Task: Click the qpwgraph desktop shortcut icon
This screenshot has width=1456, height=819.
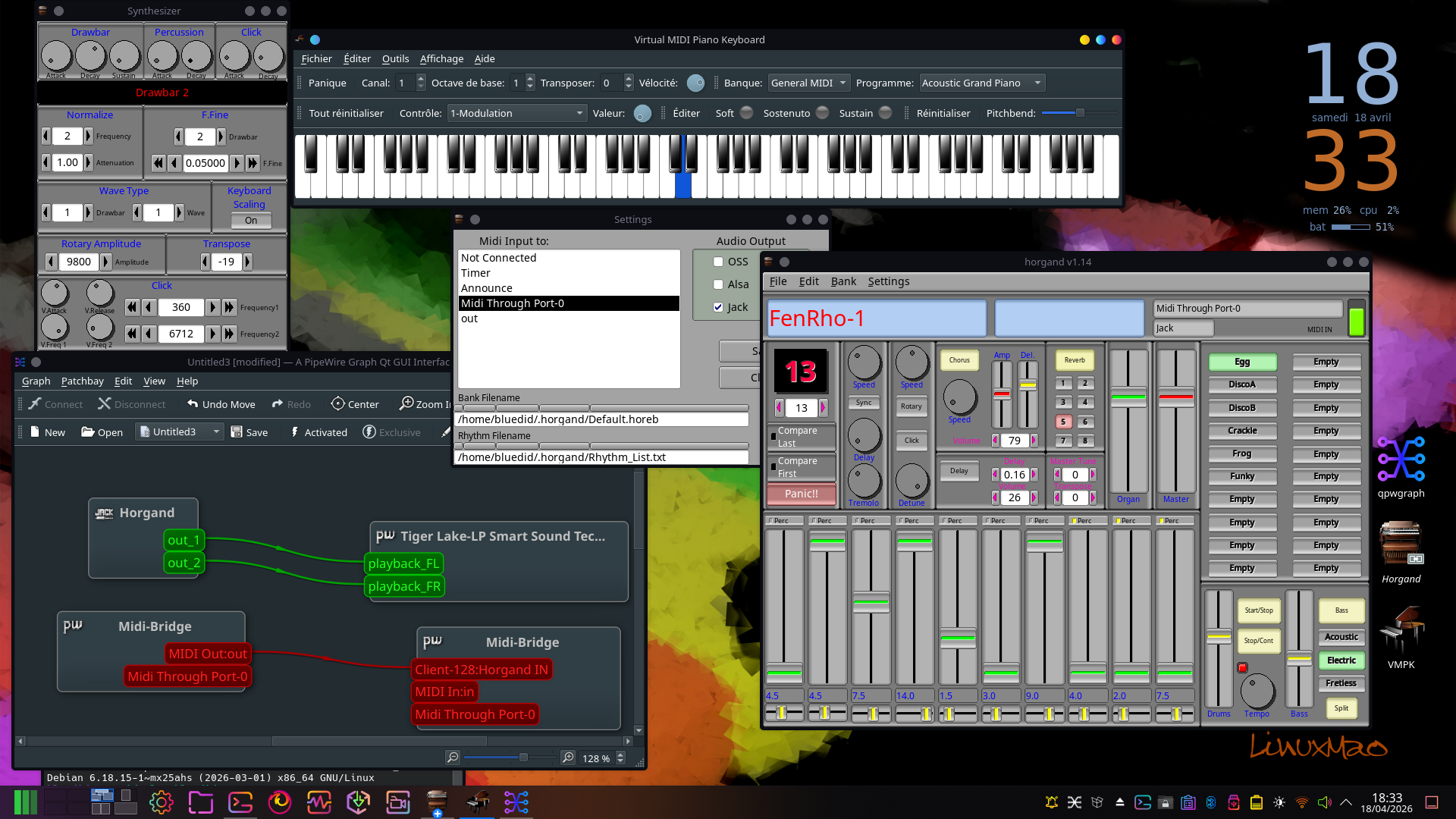Action: click(1401, 459)
